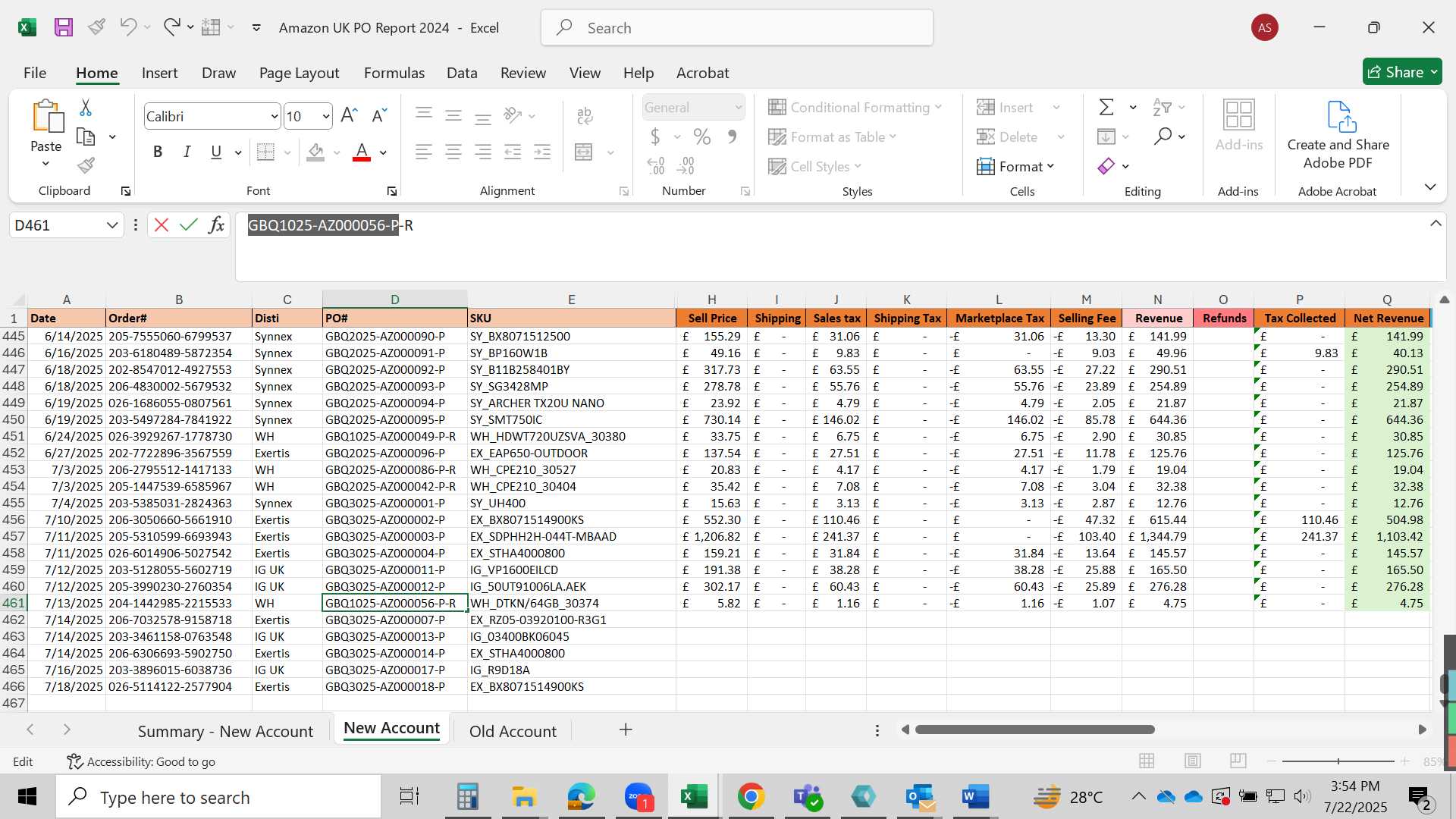This screenshot has height=819, width=1456.
Task: Click the Redo arrow icon
Action: [171, 27]
